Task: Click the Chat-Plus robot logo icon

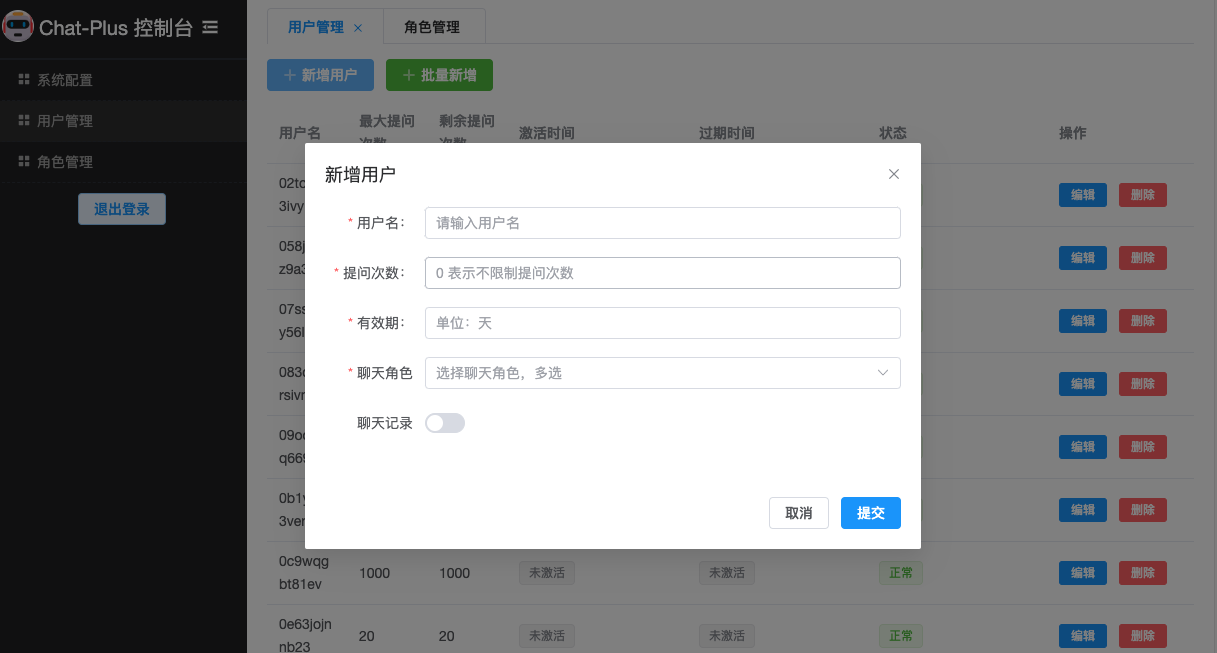Action: [17, 27]
